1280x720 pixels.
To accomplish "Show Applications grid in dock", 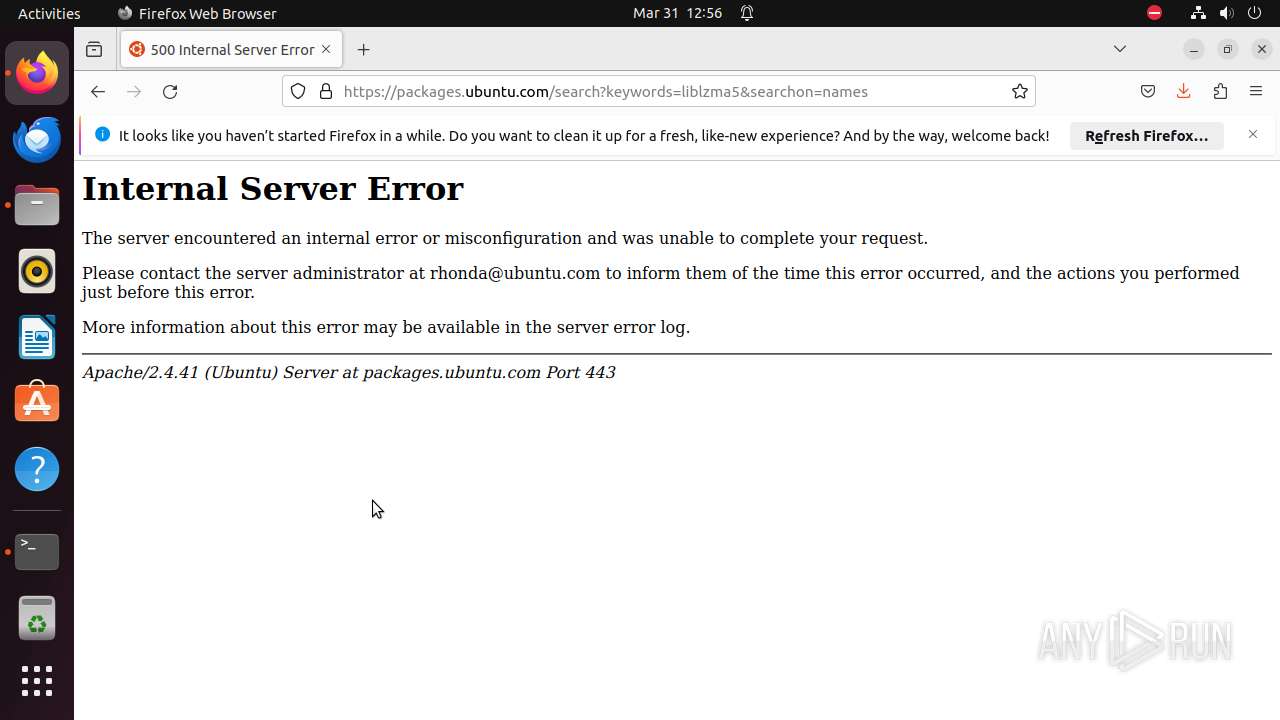I will [x=37, y=681].
